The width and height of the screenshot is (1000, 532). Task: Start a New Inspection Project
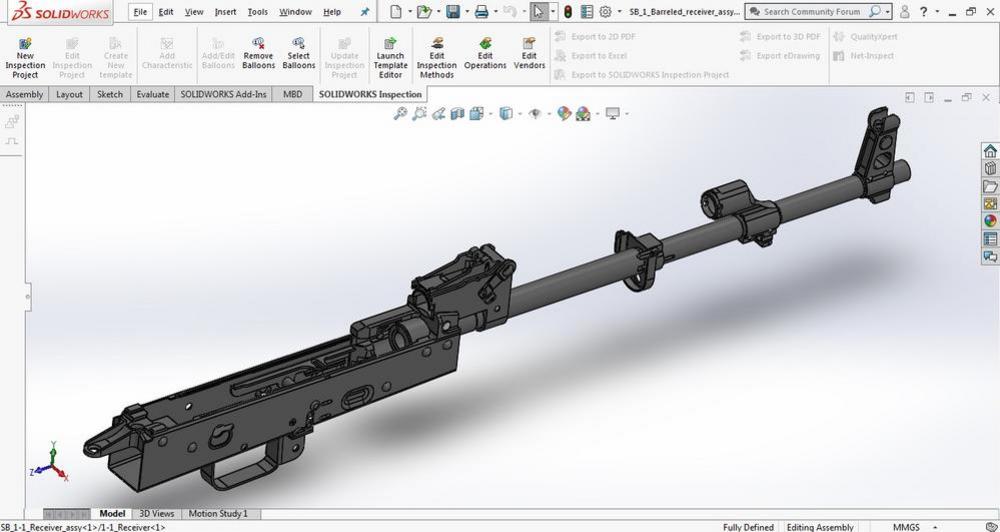[x=26, y=57]
